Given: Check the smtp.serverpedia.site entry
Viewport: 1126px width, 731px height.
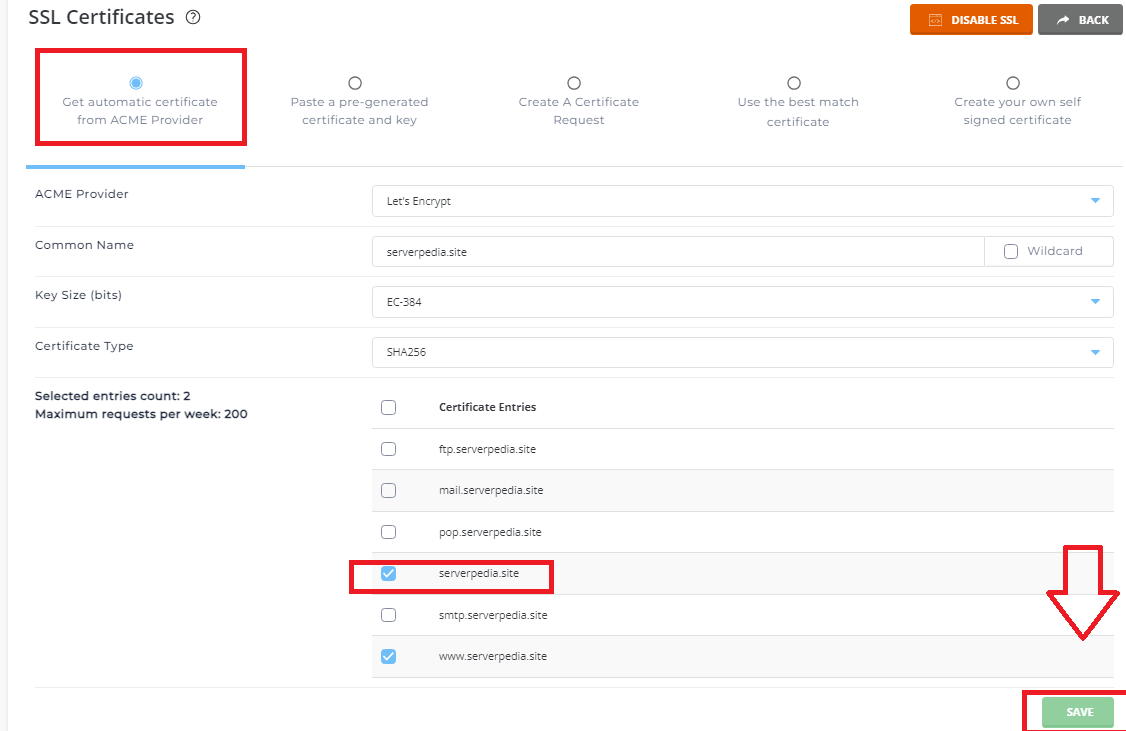Looking at the screenshot, I should pyautogui.click(x=389, y=615).
